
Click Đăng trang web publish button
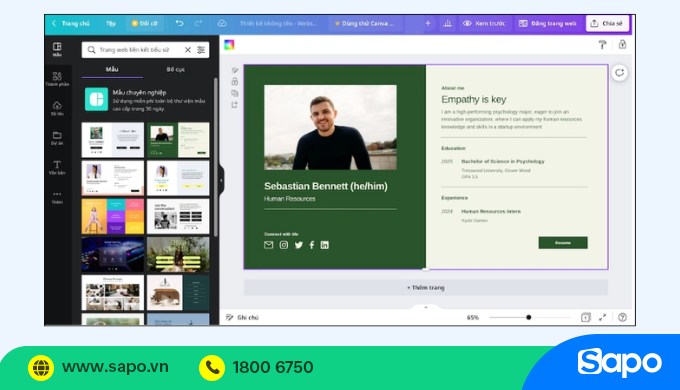pyautogui.click(x=548, y=23)
